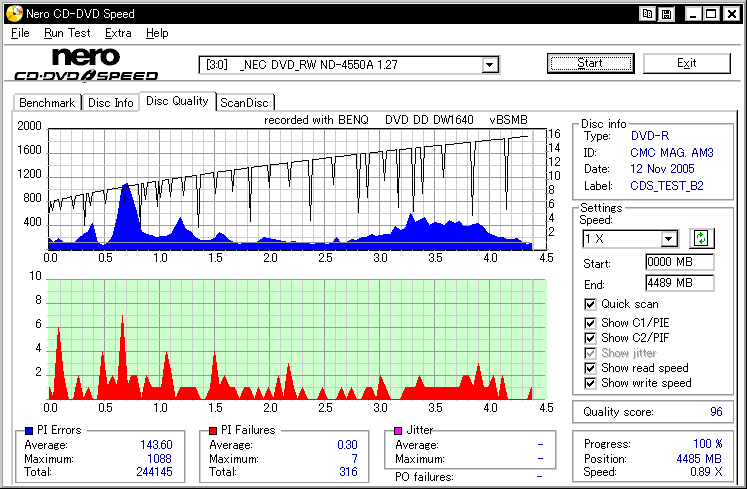Click the blue PI Errors color swatch
This screenshot has width=747, height=489.
pyautogui.click(x=29, y=431)
